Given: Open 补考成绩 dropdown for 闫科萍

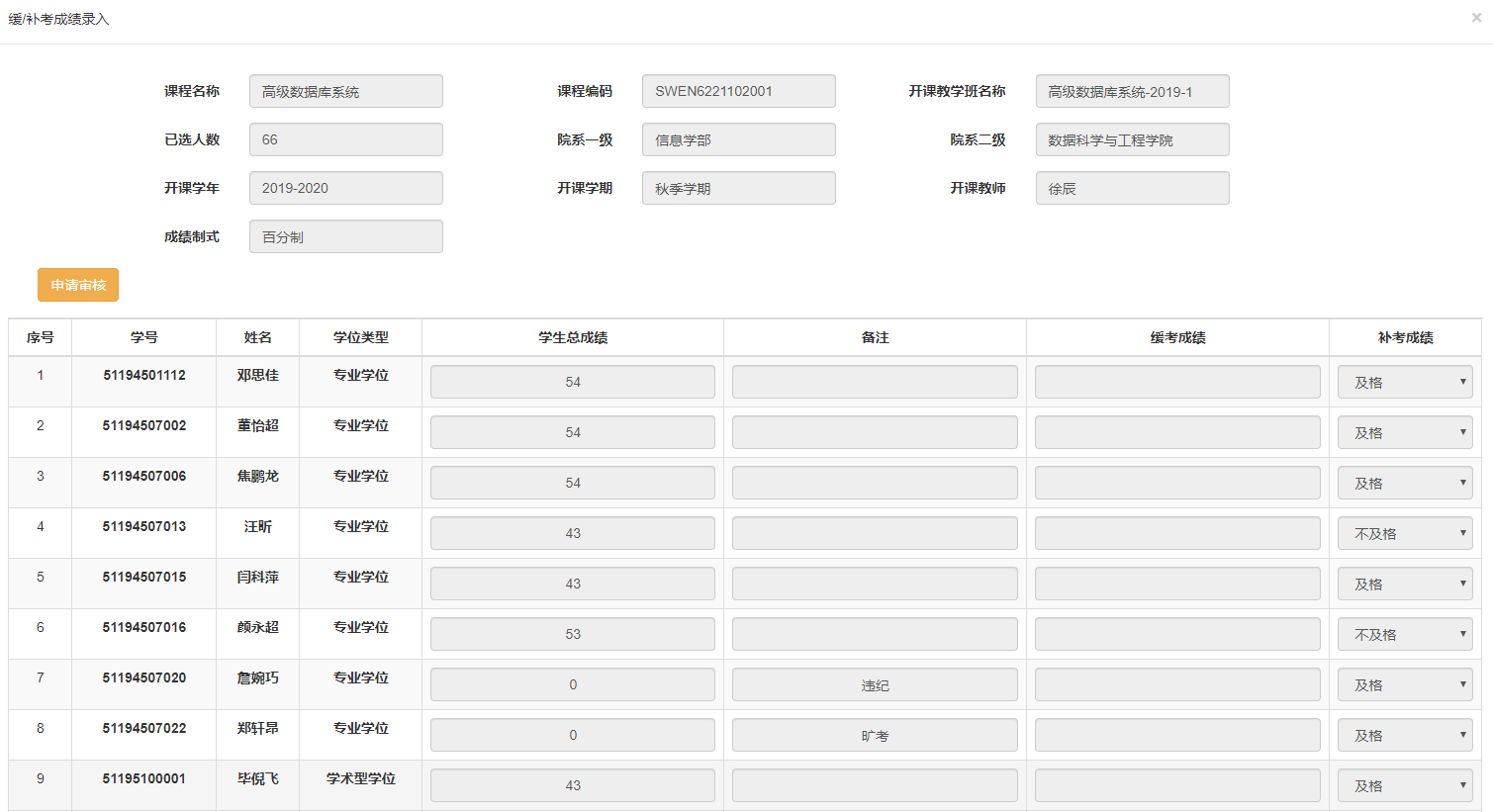Looking at the screenshot, I should (1404, 584).
